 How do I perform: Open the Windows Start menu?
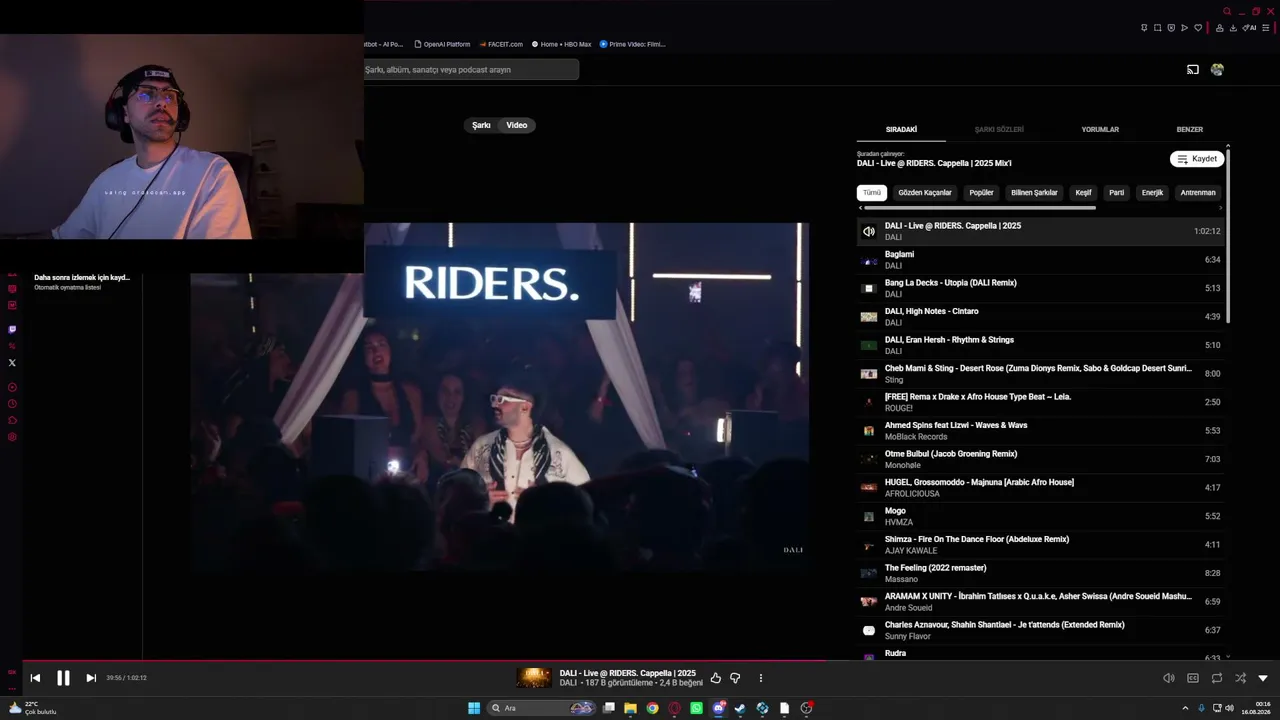pos(474,708)
